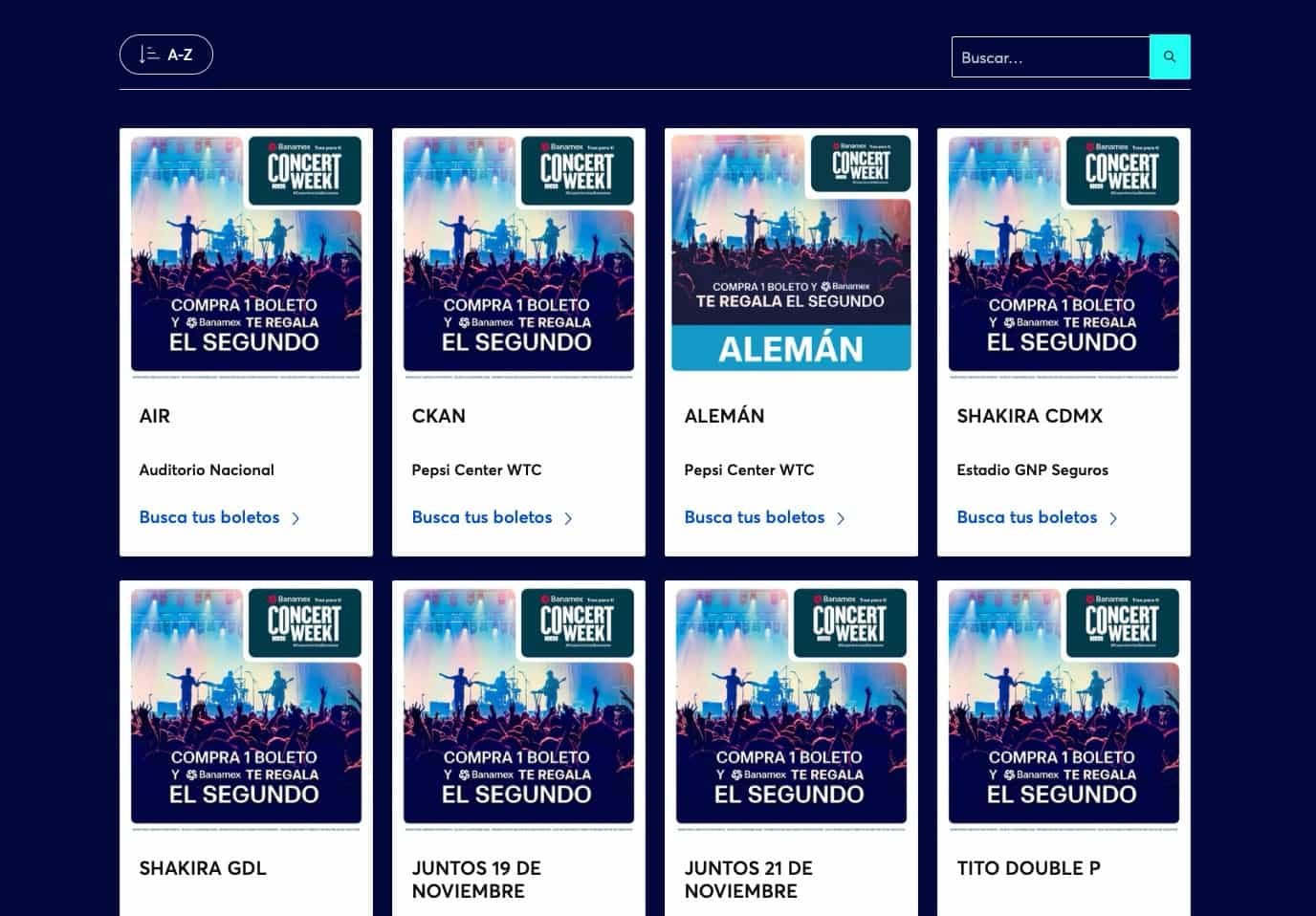This screenshot has height=916, width=1316.
Task: Click the chevron arrow on SHAKIRA CDMX card
Action: [1113, 518]
